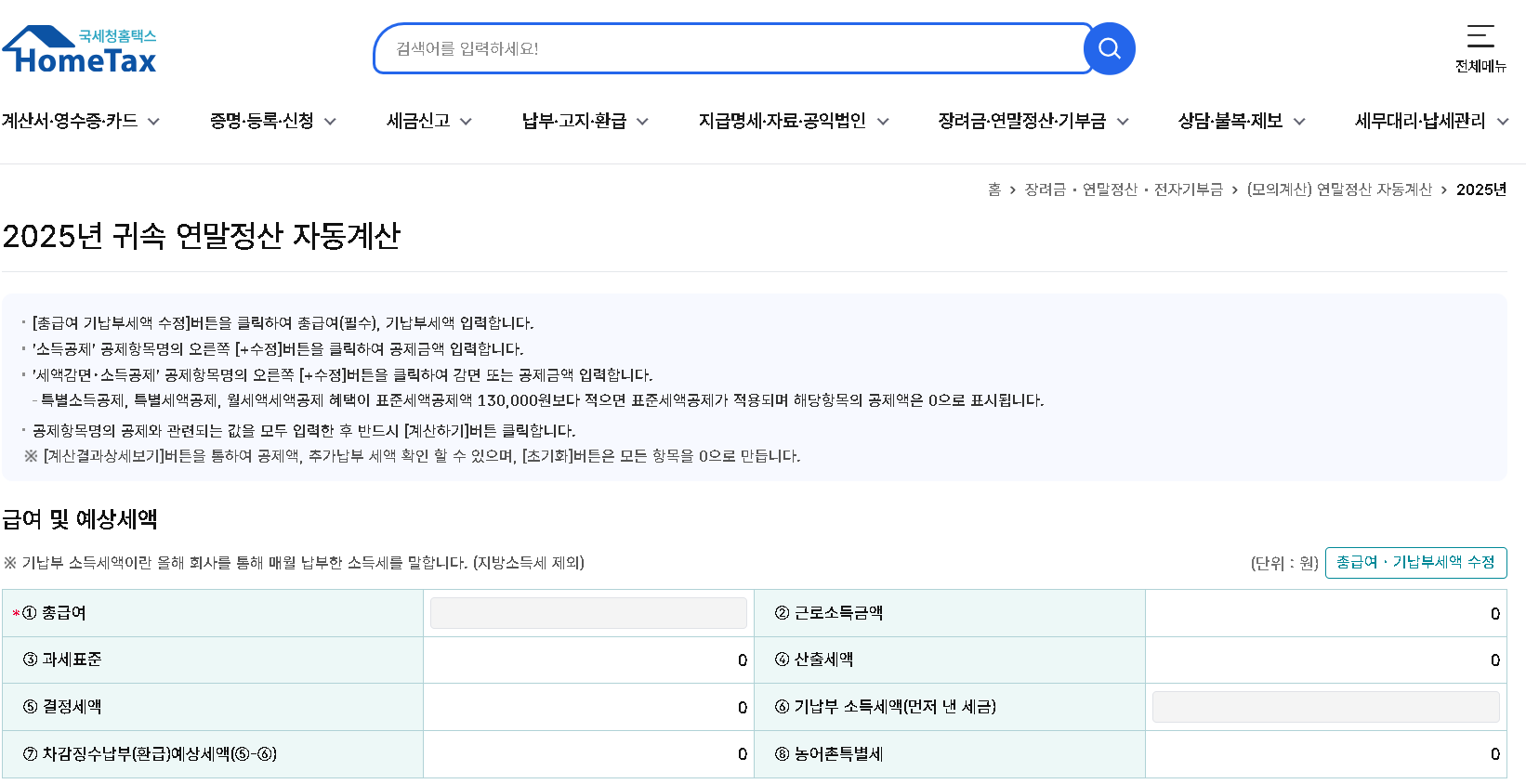
Task: Open the 세금신고 menu
Action: coord(429,121)
